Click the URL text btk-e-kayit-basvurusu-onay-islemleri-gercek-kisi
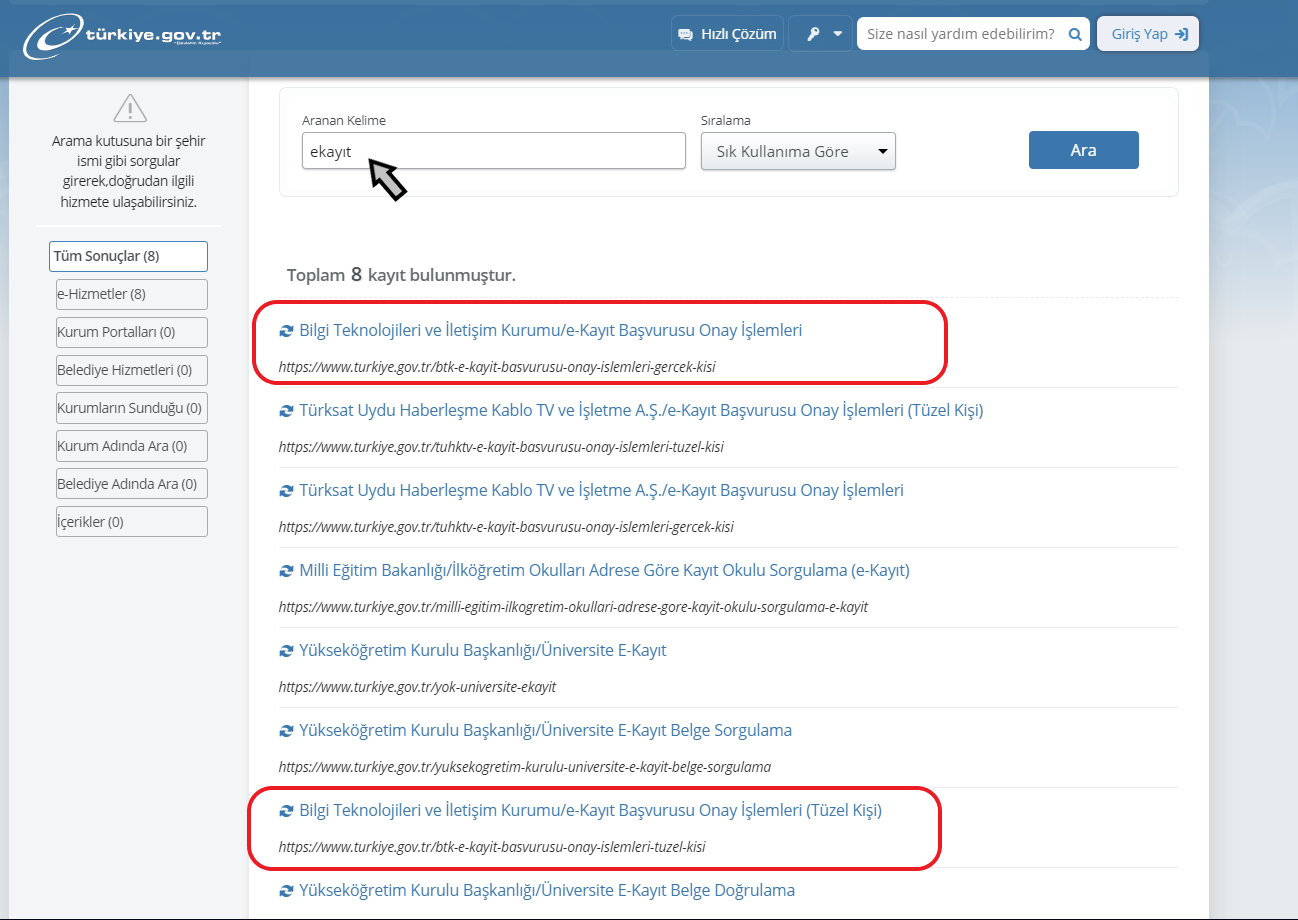 pyautogui.click(x=497, y=367)
